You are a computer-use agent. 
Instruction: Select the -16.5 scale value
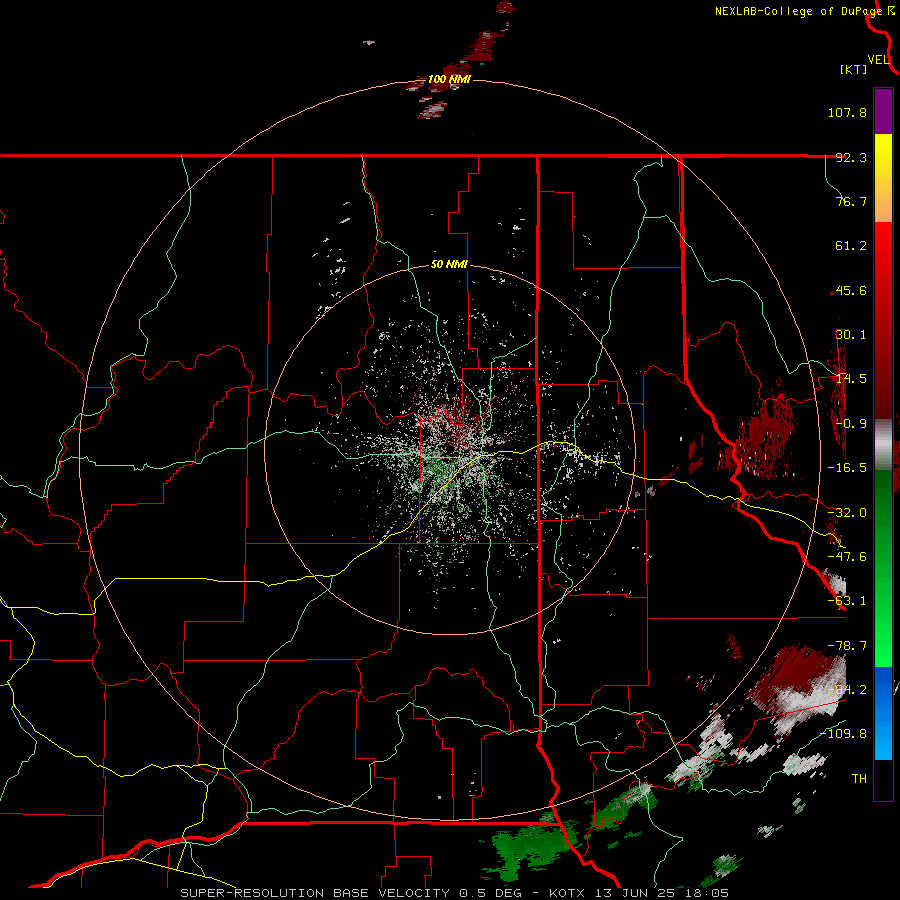[847, 468]
